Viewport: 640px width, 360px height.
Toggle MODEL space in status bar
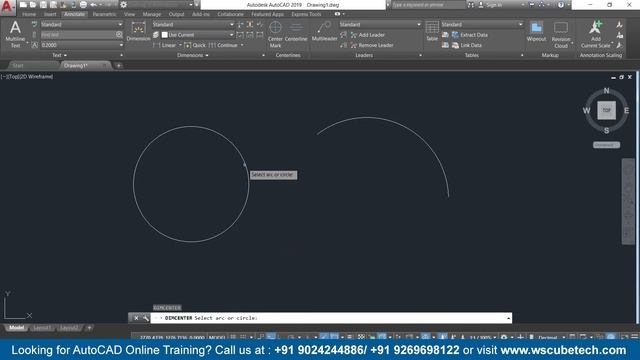[x=217, y=338]
